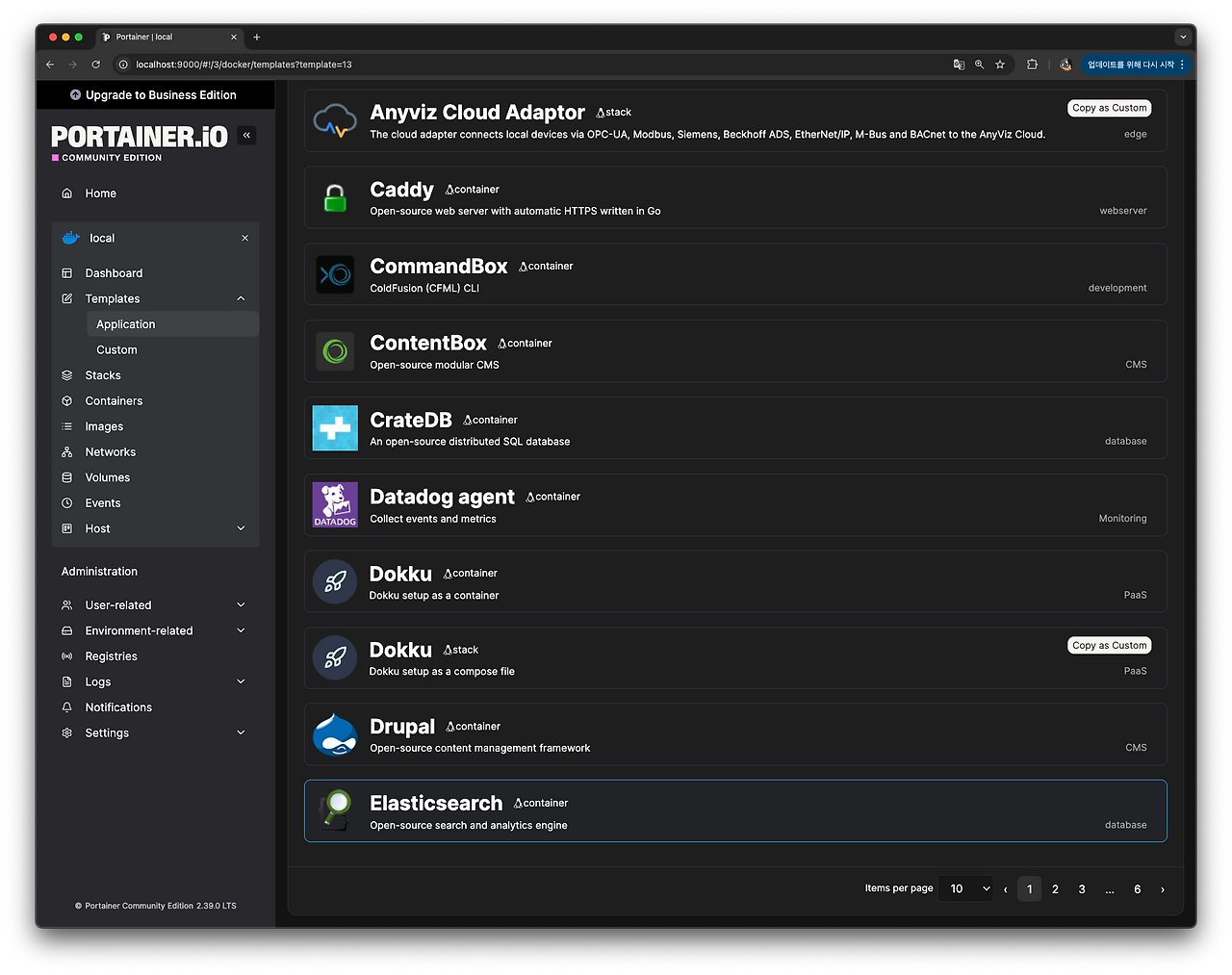Image resolution: width=1232 pixels, height=975 pixels.
Task: Click Upgrade to Business Edition banner
Action: click(154, 95)
